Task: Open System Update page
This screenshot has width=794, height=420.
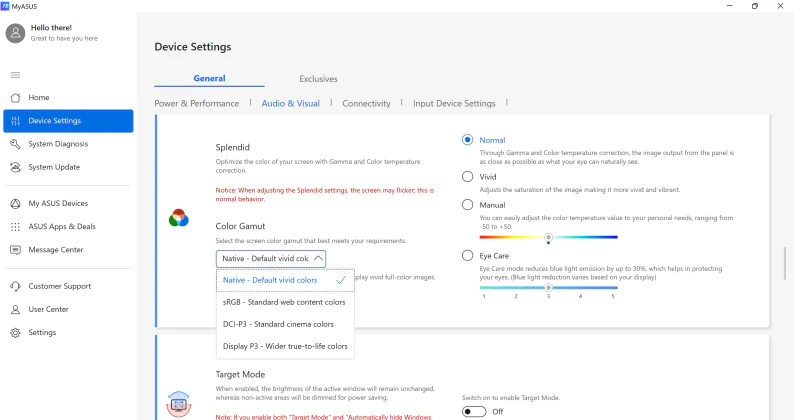Action: click(x=68, y=167)
